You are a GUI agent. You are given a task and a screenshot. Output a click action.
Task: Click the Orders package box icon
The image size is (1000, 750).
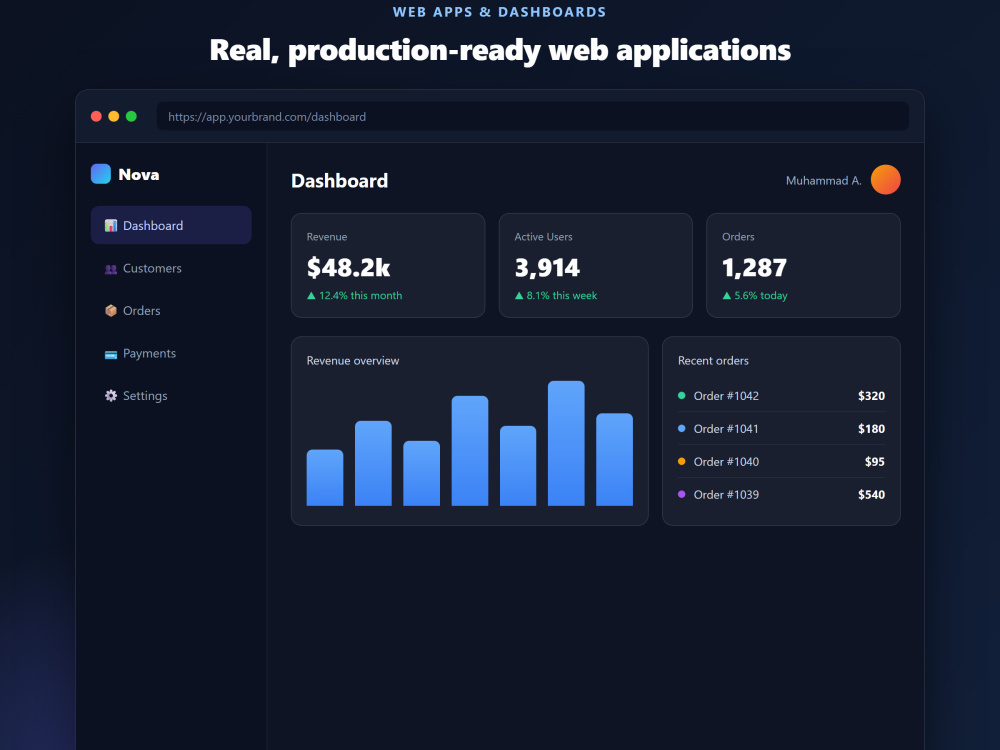(x=111, y=311)
